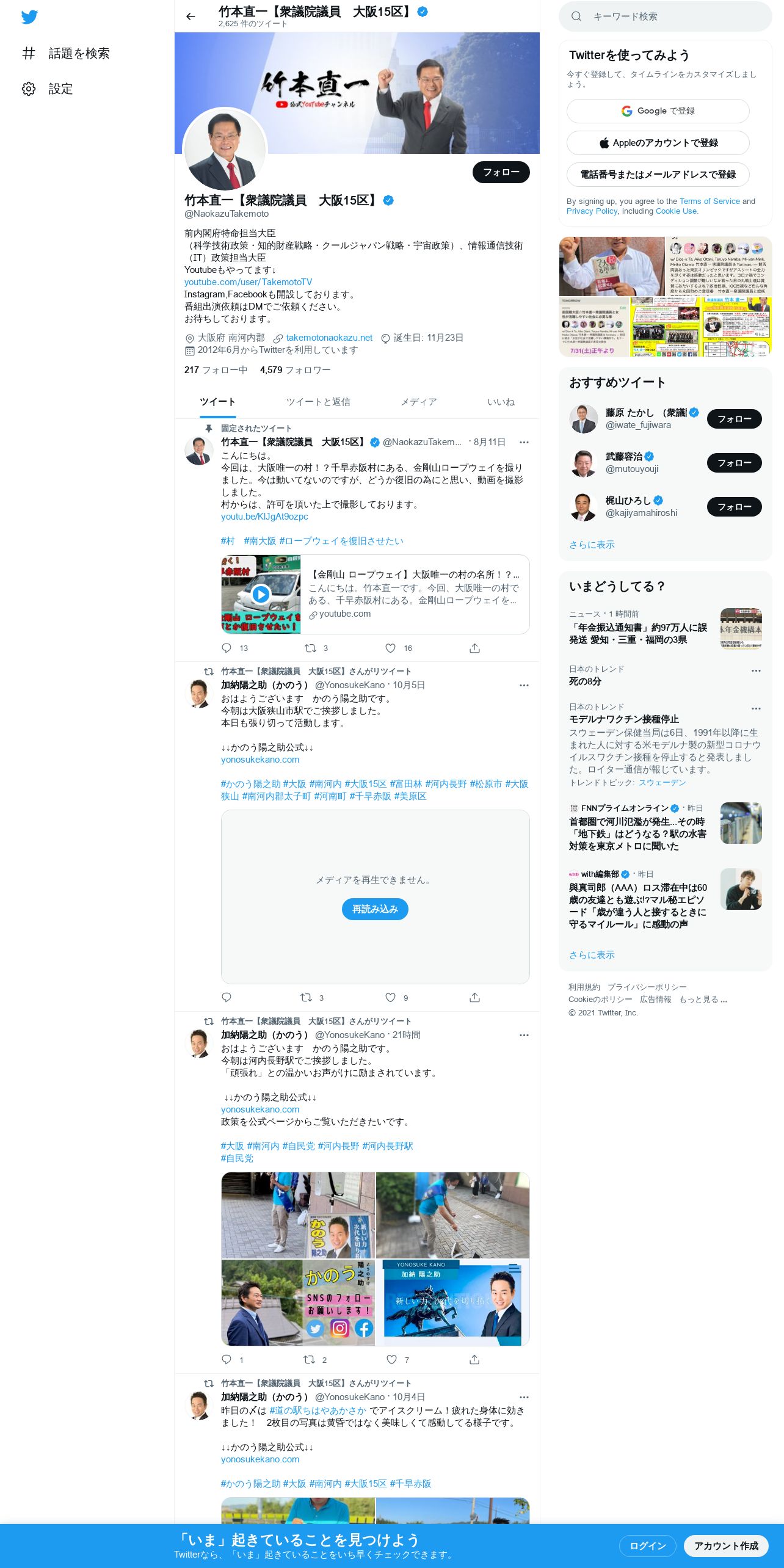The image size is (784, 1568).
Task: Open more options on the 10月5日 tweet
Action: click(x=524, y=685)
